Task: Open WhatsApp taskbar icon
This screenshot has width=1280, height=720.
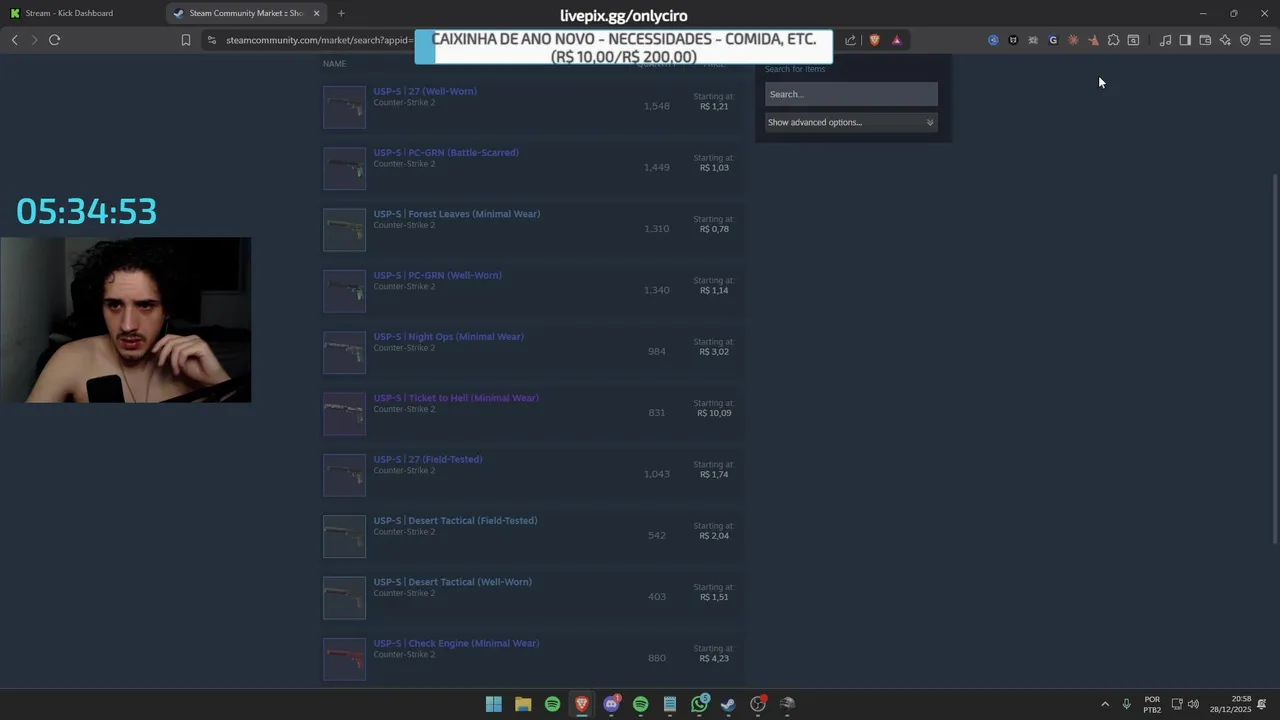Action: (700, 704)
